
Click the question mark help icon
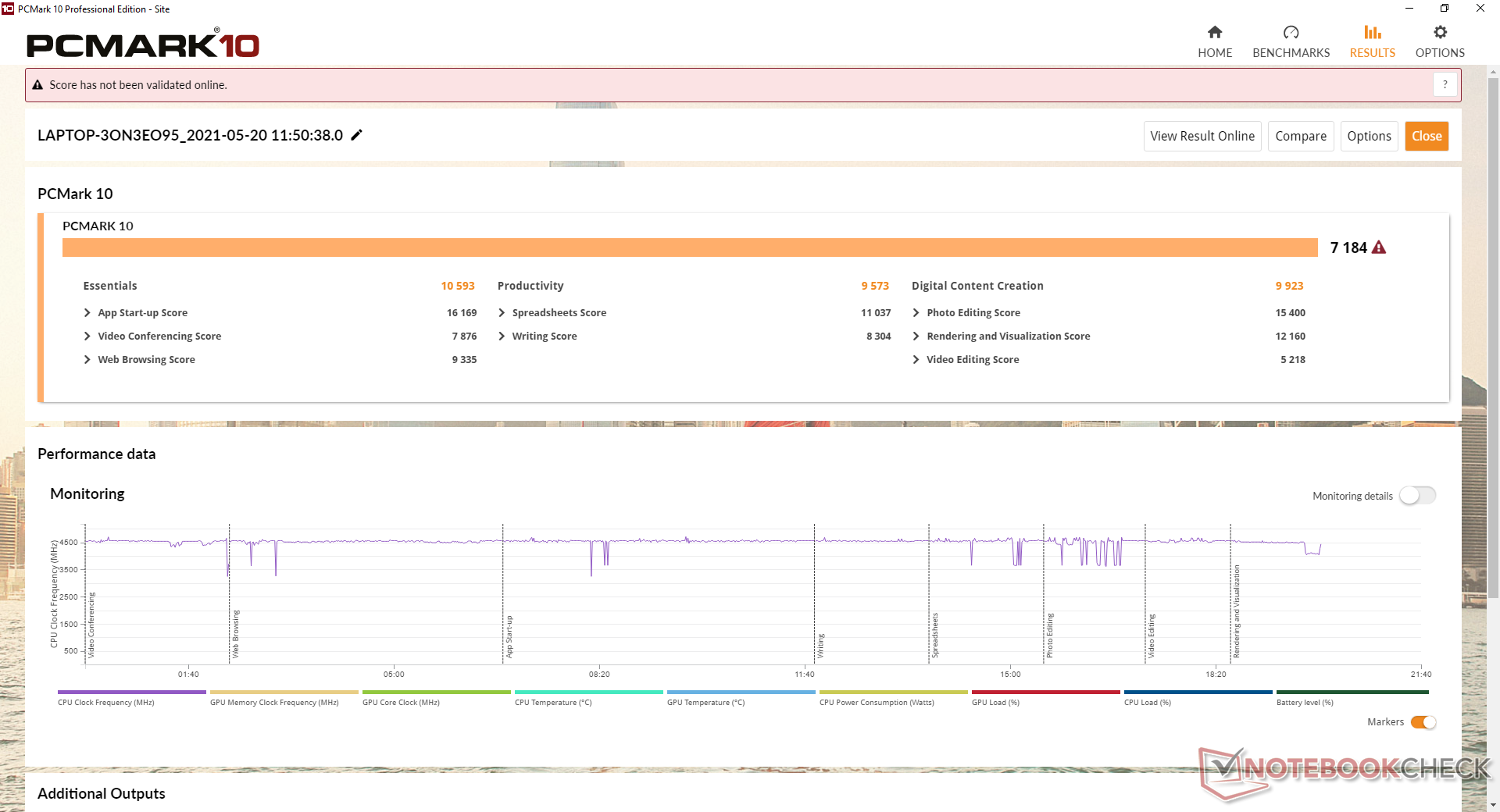point(1445,84)
